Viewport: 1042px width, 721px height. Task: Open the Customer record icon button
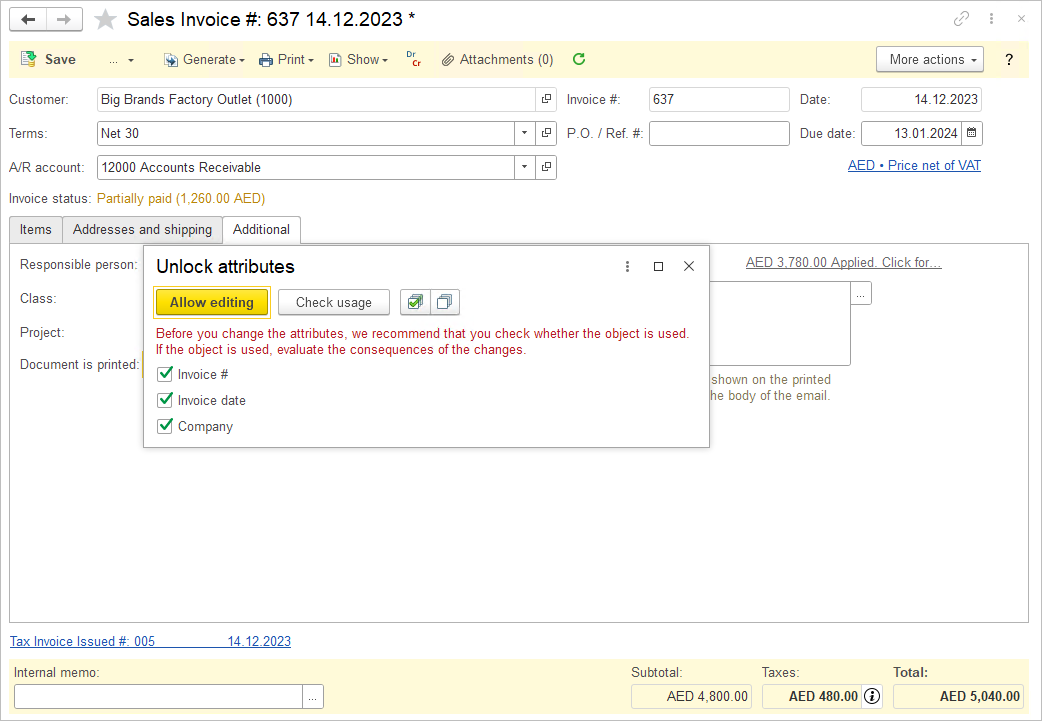(x=546, y=100)
